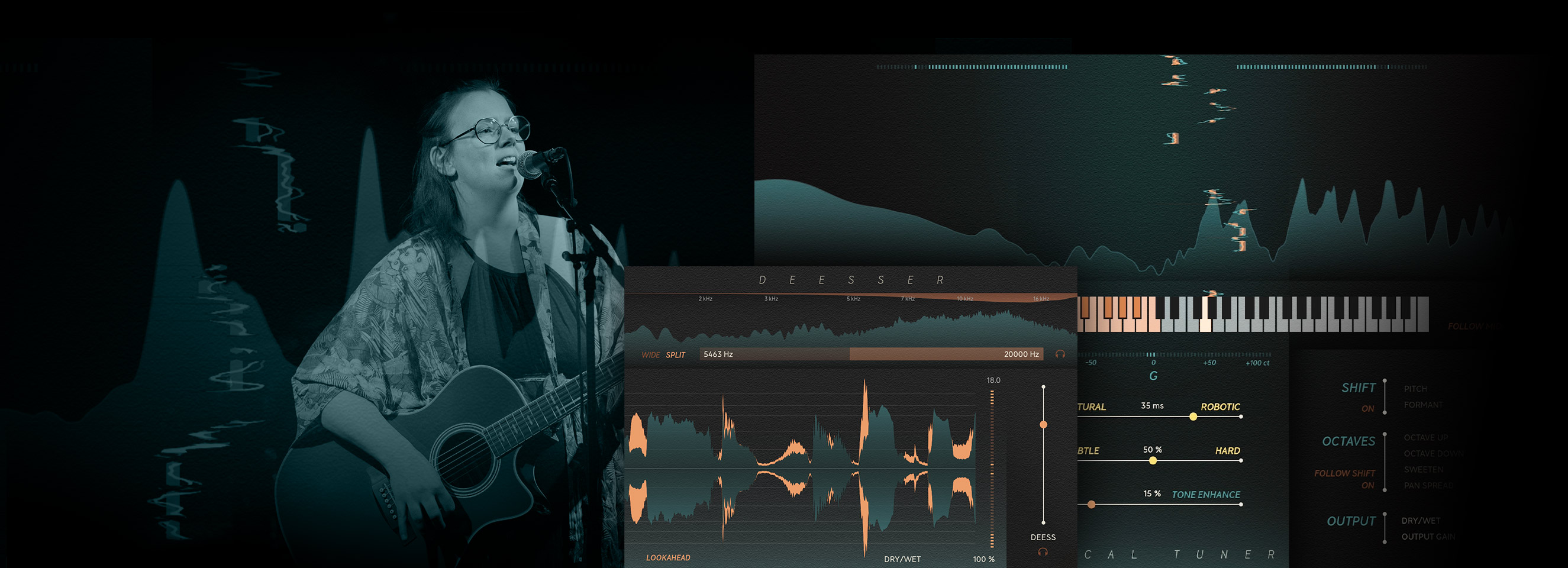Screen dimensions: 1568x568
Task: Toggle the LOOKAHEAD option
Action: click(668, 558)
